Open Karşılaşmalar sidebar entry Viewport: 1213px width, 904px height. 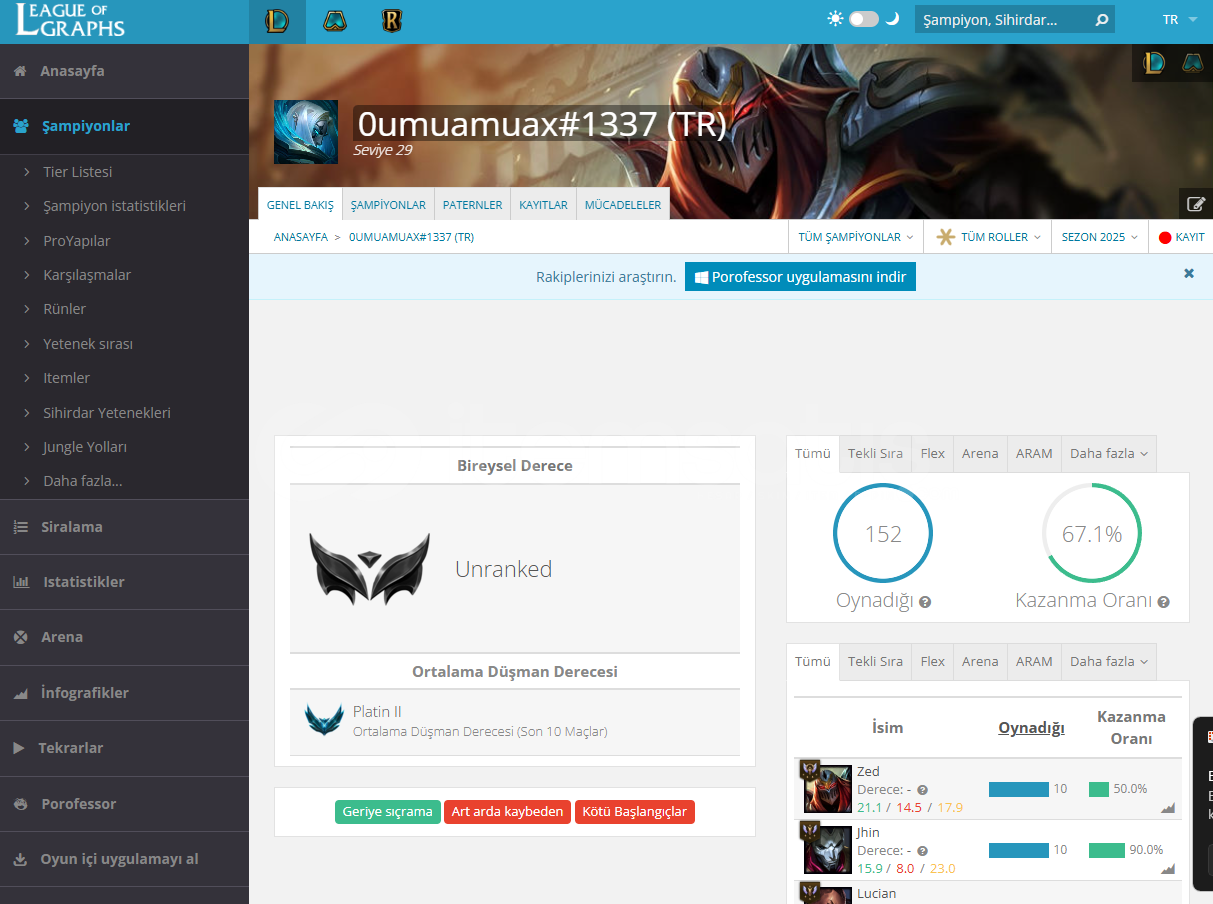point(87,275)
